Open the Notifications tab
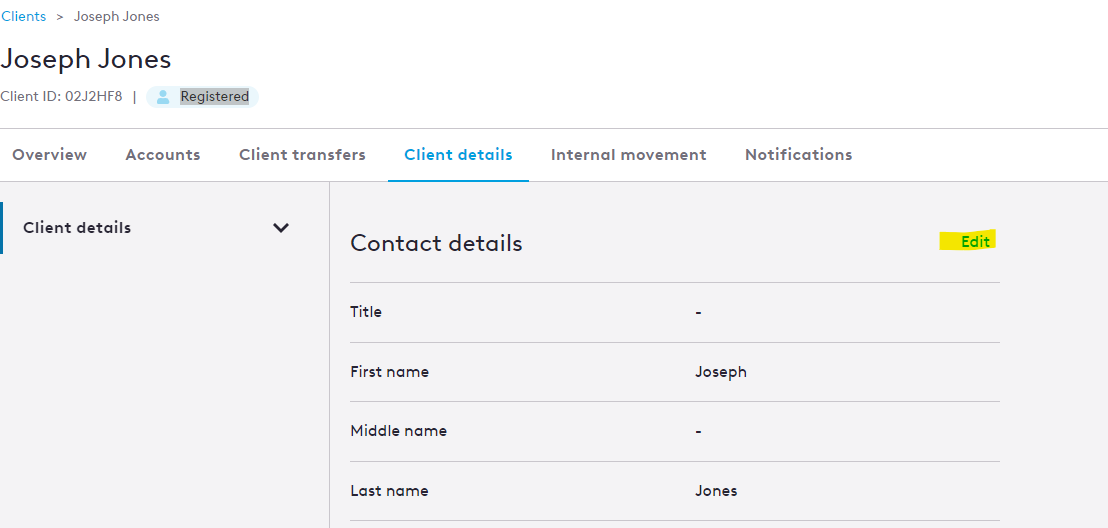Viewport: 1108px width, 528px height. 798,155
